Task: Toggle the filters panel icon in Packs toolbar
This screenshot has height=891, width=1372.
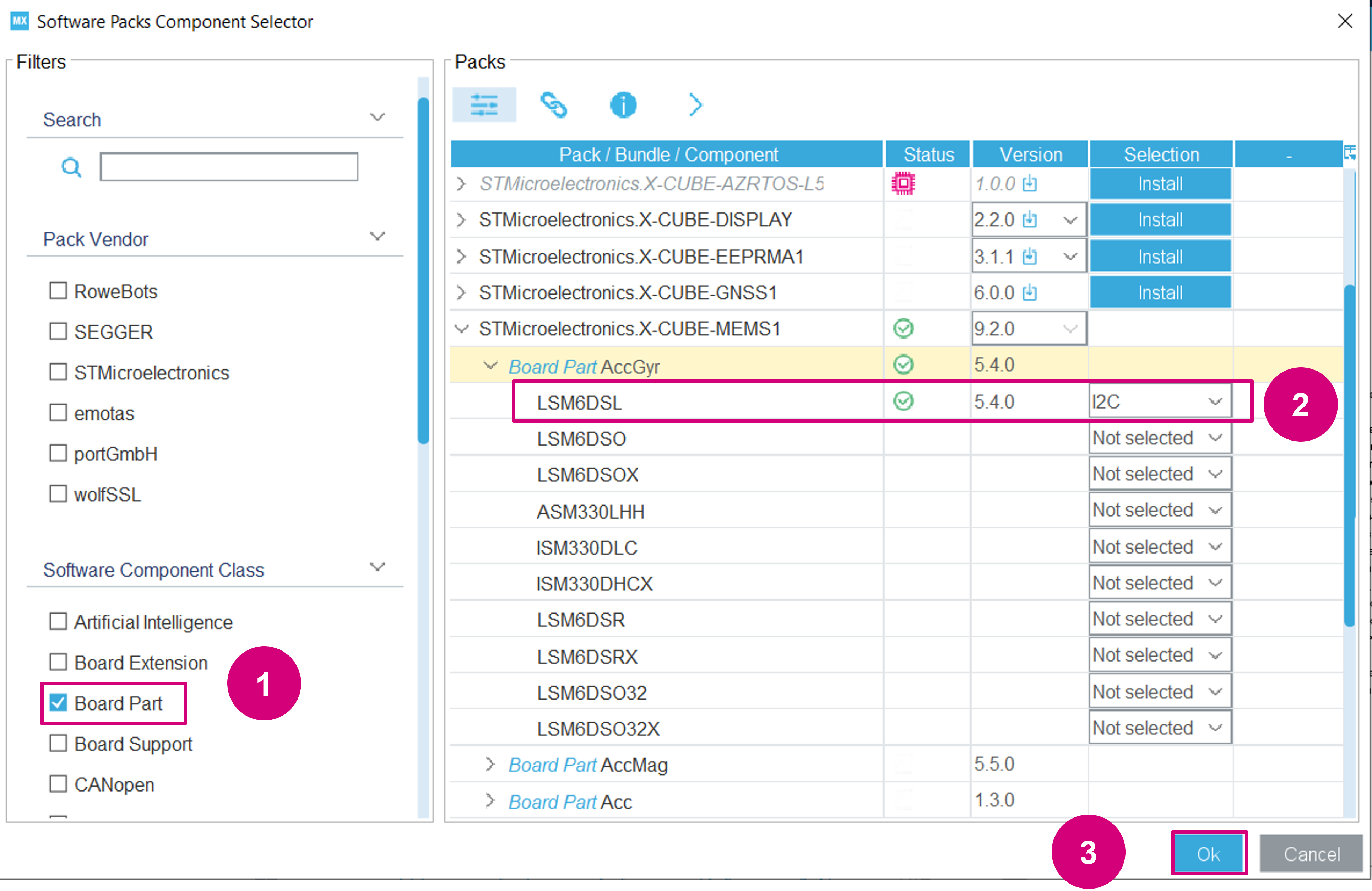Action: [x=484, y=105]
